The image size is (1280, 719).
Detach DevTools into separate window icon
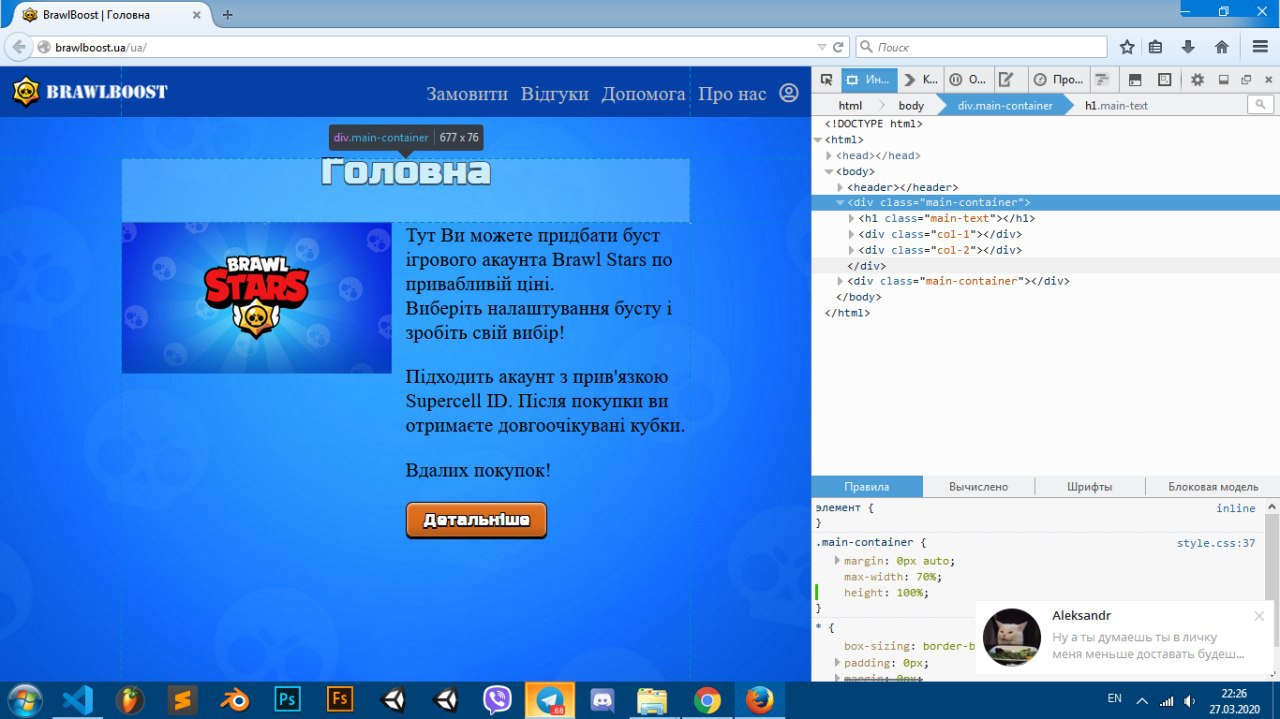coord(1246,80)
